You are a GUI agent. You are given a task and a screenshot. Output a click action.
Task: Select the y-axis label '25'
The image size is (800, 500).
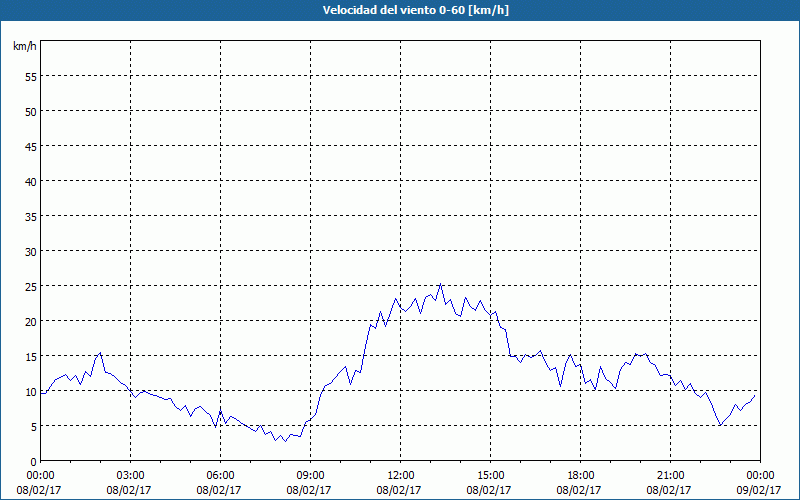31,287
